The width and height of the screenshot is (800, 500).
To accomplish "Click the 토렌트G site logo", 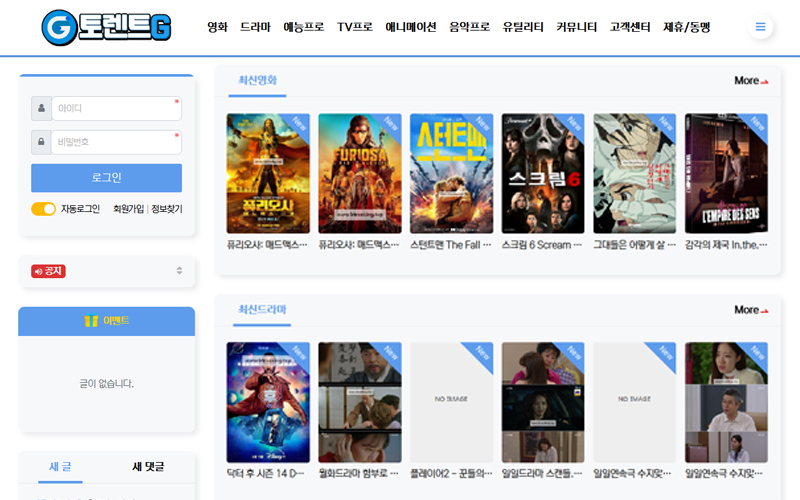I will (106, 28).
